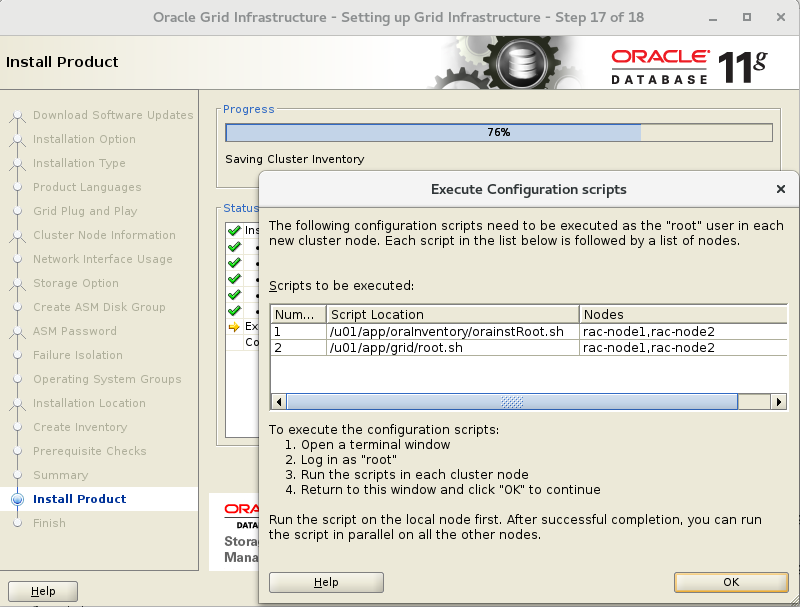Click the nodes cell for script 1
Screen dimensions: 800x607
coord(683,332)
